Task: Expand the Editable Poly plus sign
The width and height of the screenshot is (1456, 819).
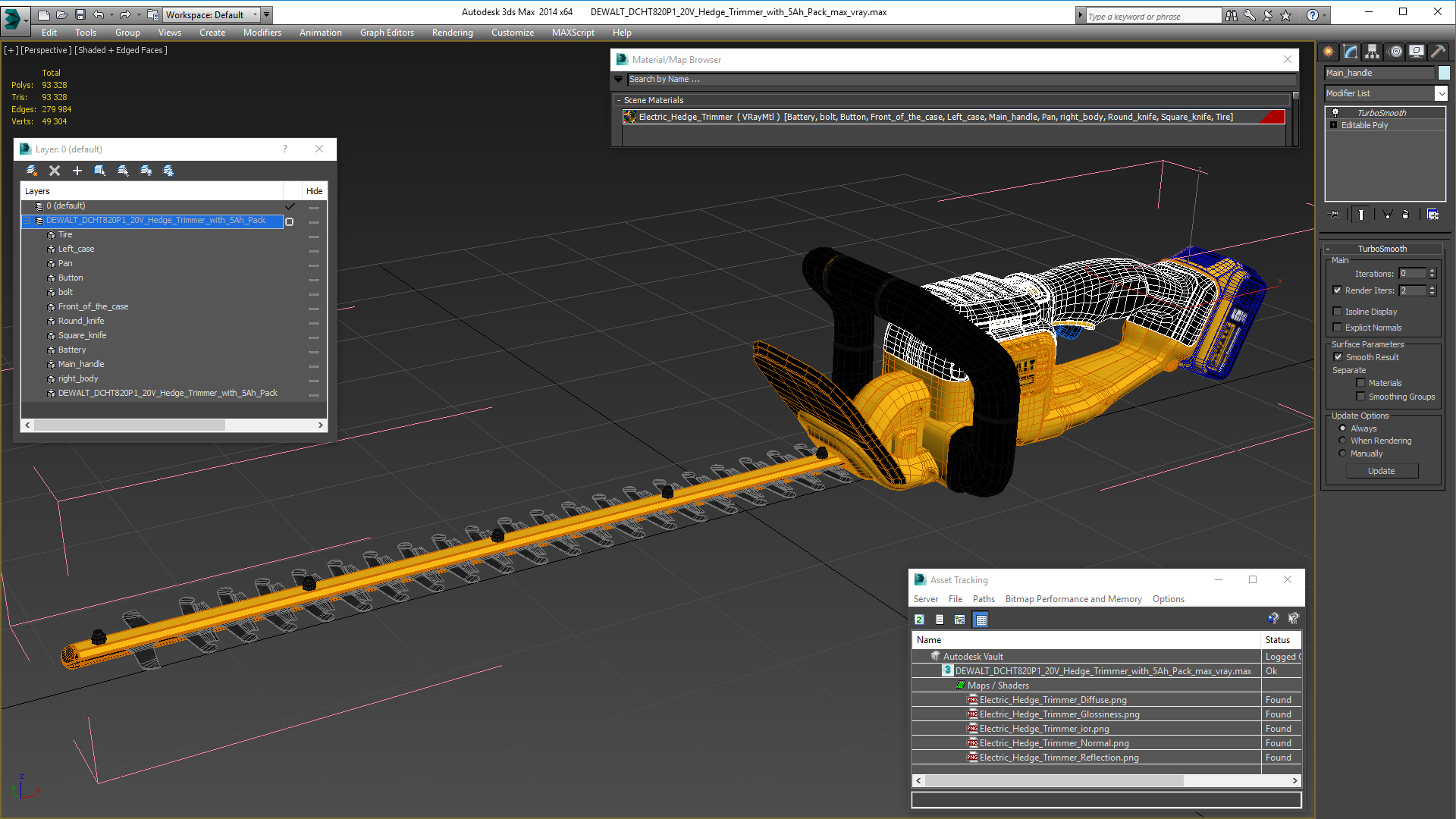Action: pos(1334,125)
